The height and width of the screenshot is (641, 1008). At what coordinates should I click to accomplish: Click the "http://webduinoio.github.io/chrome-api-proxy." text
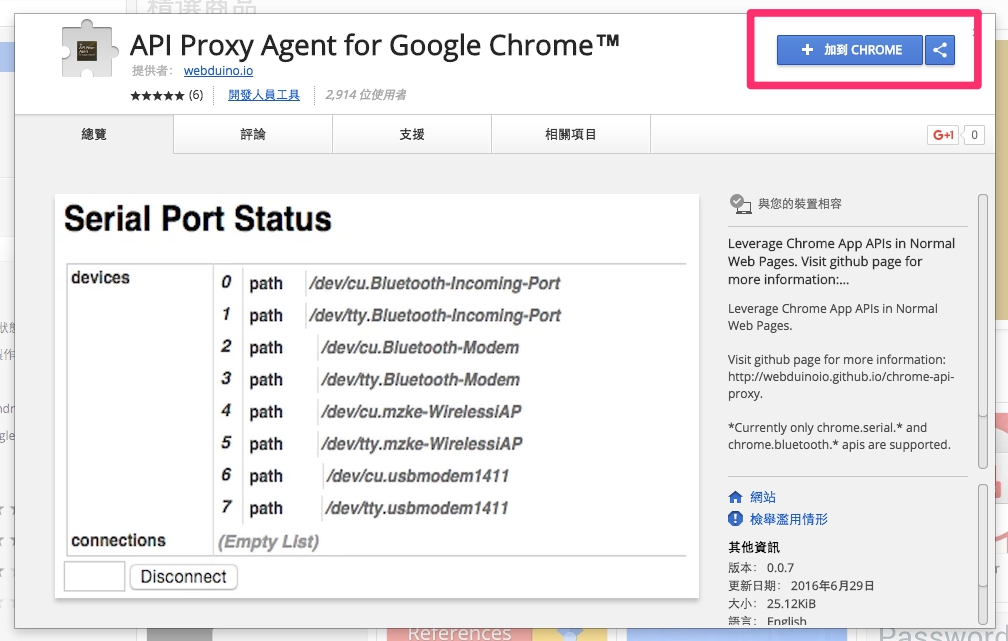click(x=841, y=385)
